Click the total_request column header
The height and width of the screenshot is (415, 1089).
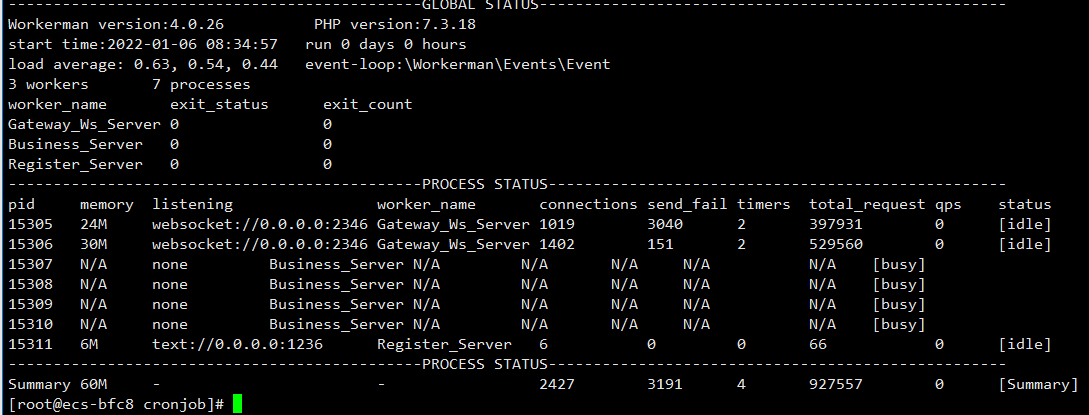point(867,205)
